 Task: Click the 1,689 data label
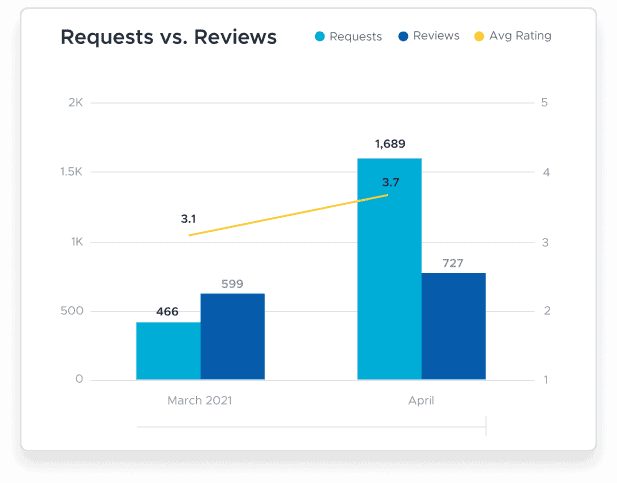[390, 144]
